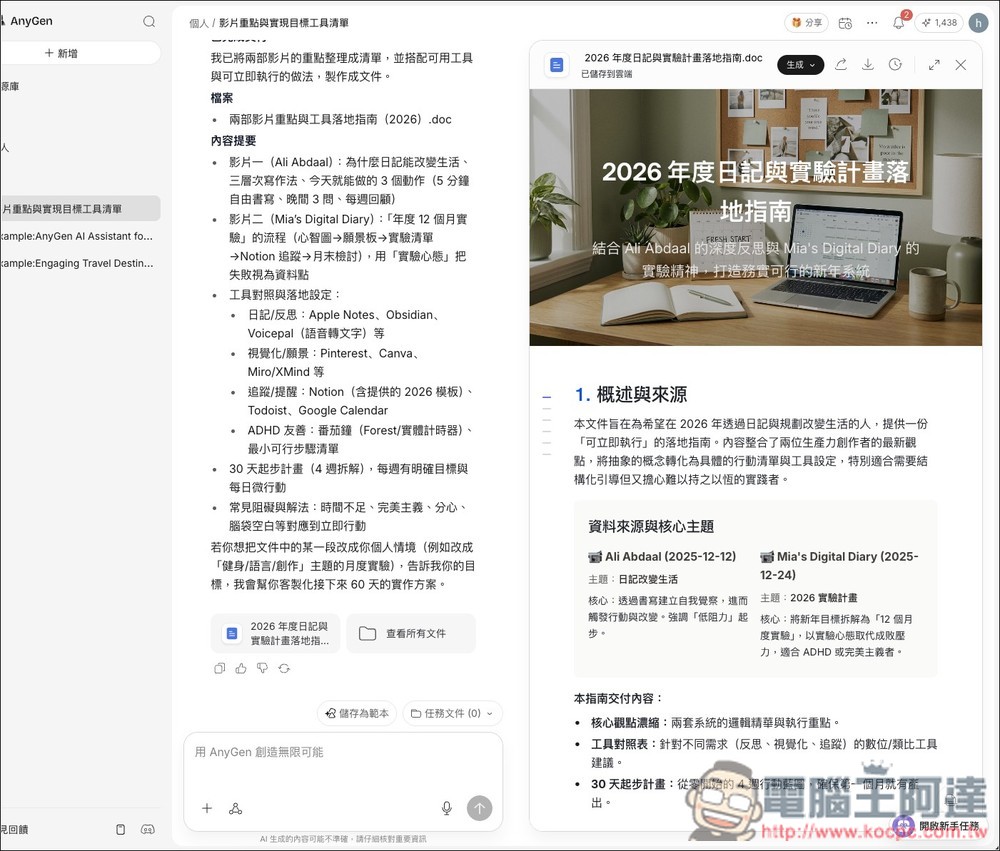Click the search icon in the sidebar

tap(149, 21)
